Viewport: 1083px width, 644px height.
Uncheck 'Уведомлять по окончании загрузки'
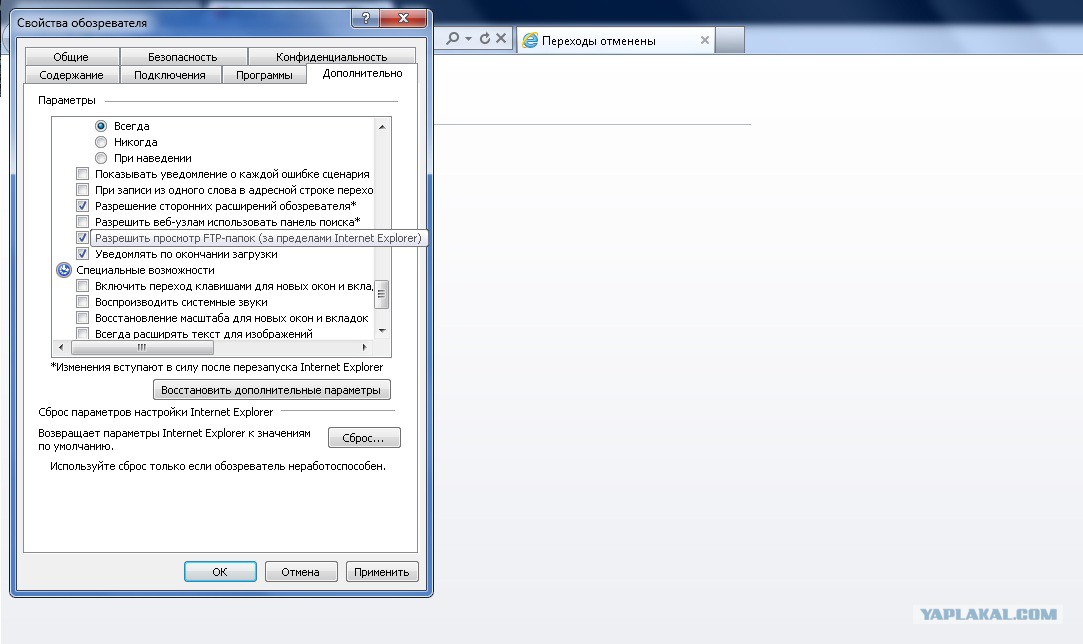coord(82,254)
